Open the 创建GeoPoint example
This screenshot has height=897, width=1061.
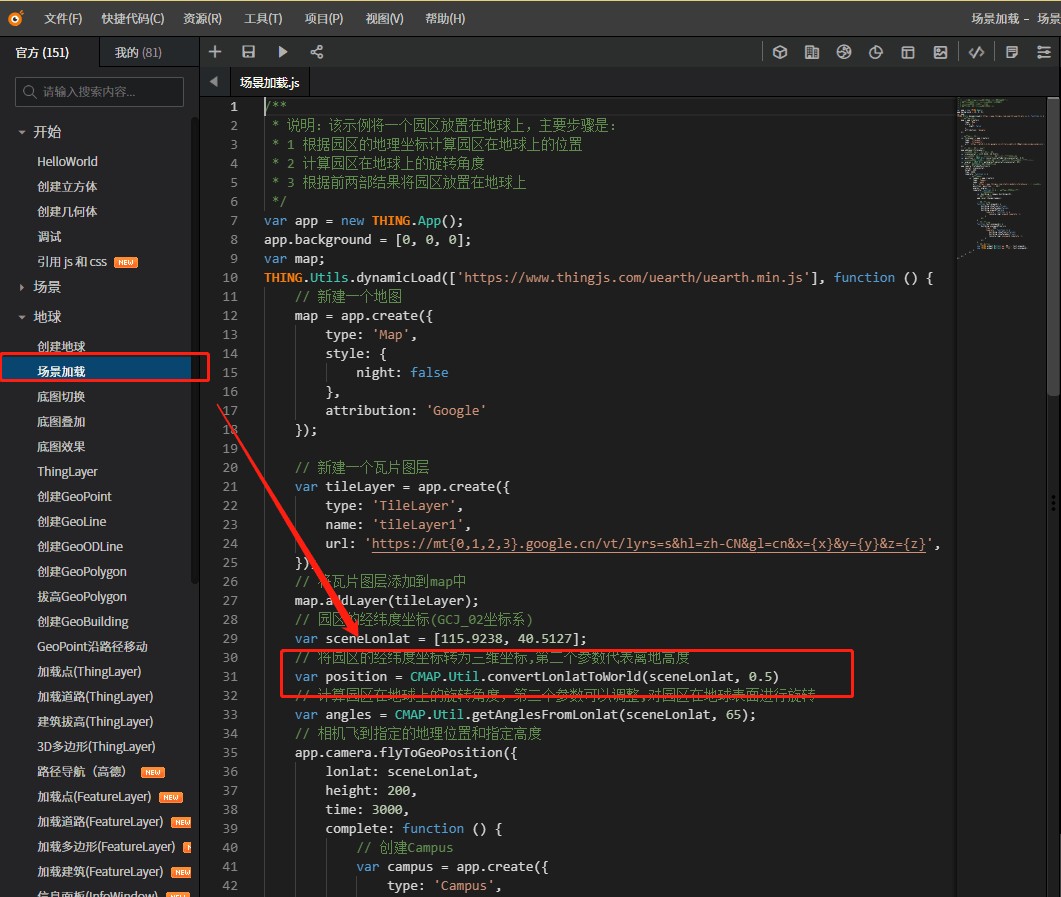[74, 497]
